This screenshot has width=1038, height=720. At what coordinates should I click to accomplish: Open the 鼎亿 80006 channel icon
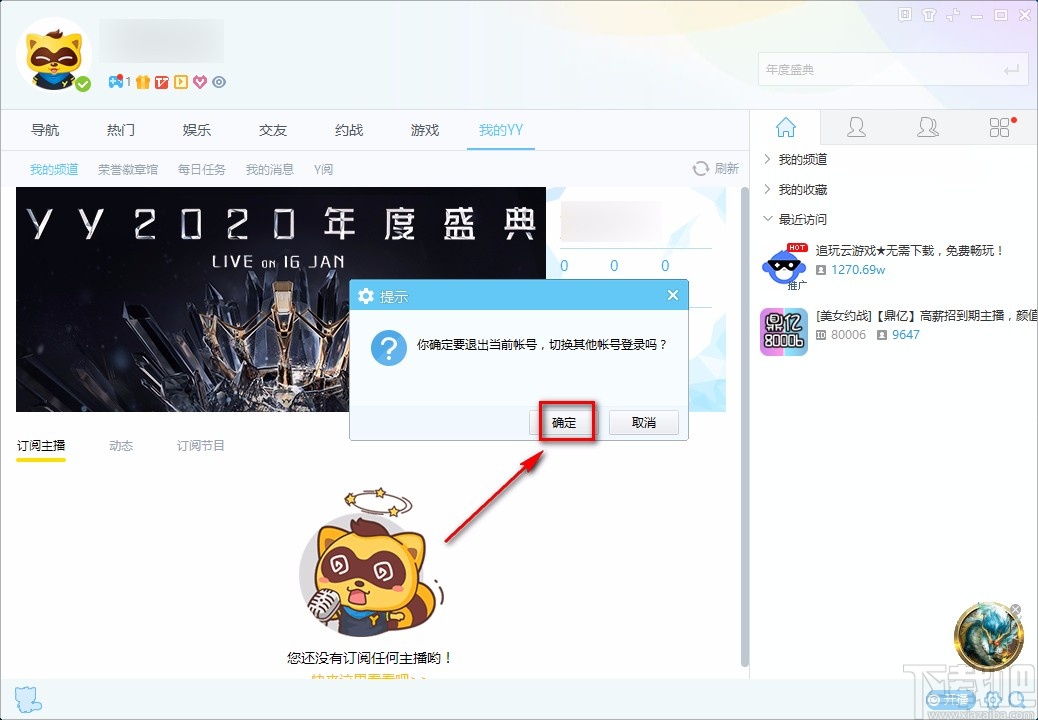coord(784,332)
